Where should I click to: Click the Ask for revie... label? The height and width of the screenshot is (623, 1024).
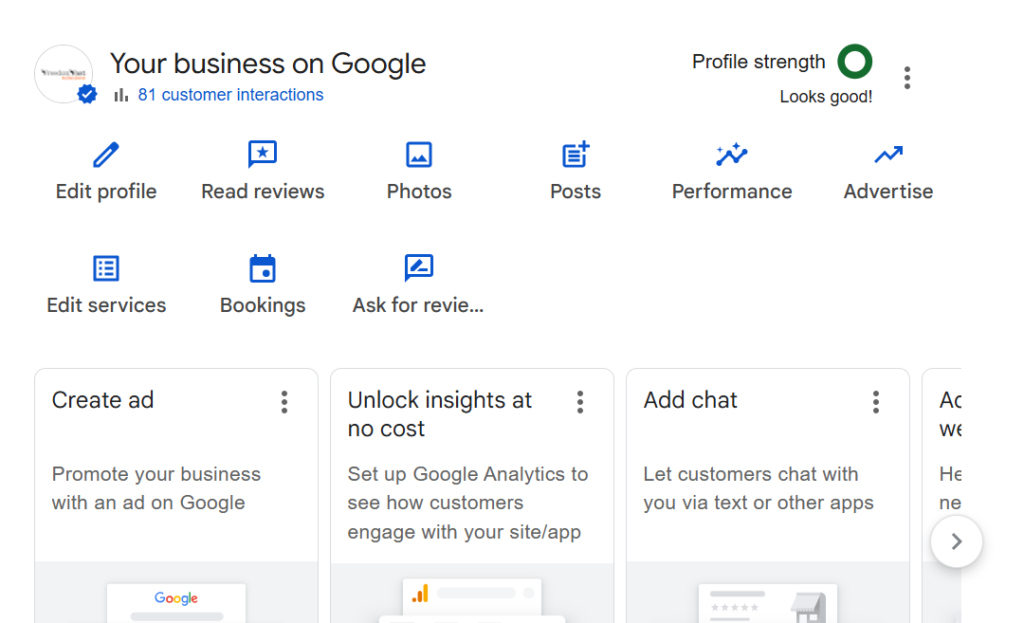(x=418, y=305)
